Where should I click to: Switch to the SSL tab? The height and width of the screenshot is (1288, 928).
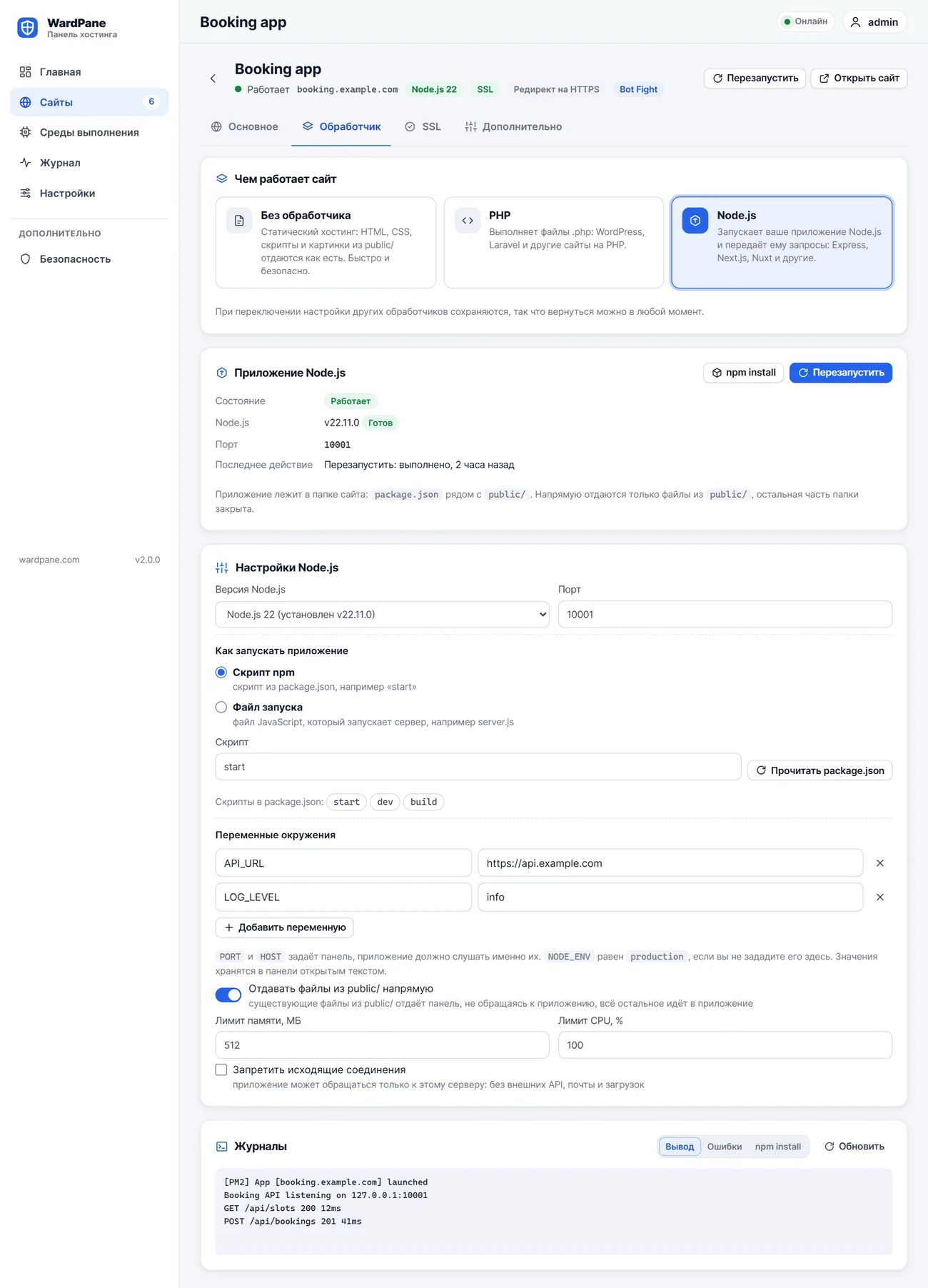[423, 127]
